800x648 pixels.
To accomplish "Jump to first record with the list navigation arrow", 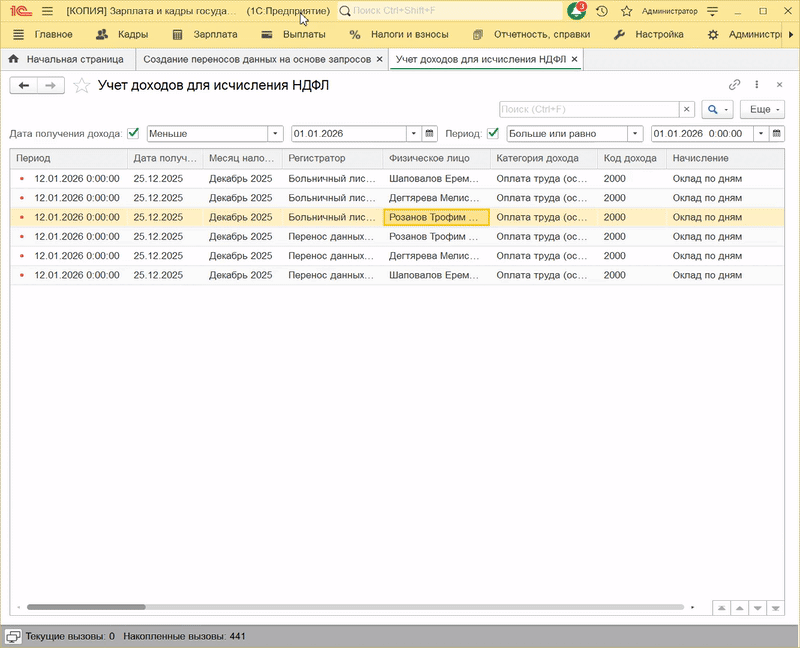I will (721, 608).
